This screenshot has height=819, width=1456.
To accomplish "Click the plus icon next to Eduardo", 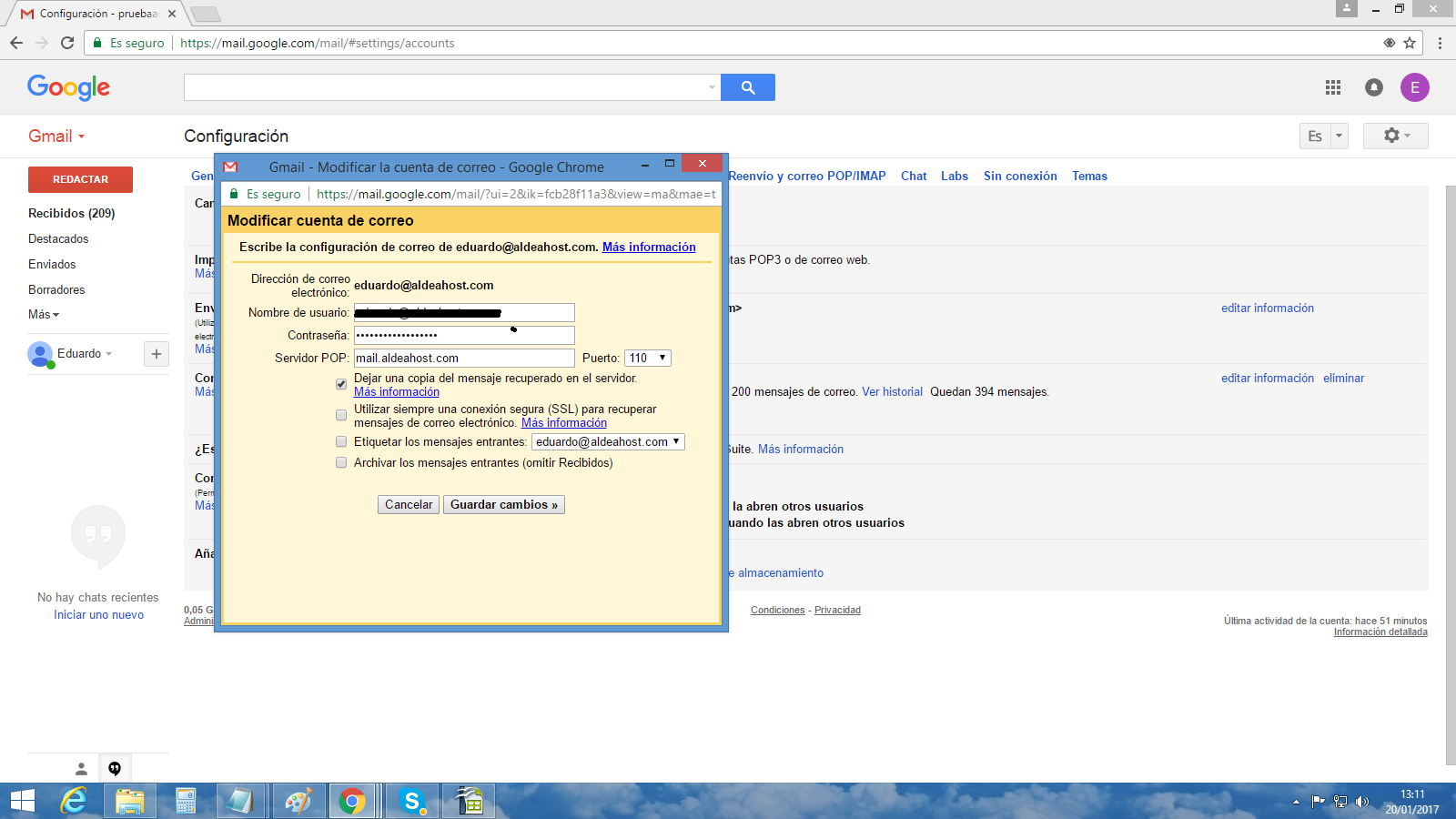I will pos(157,354).
